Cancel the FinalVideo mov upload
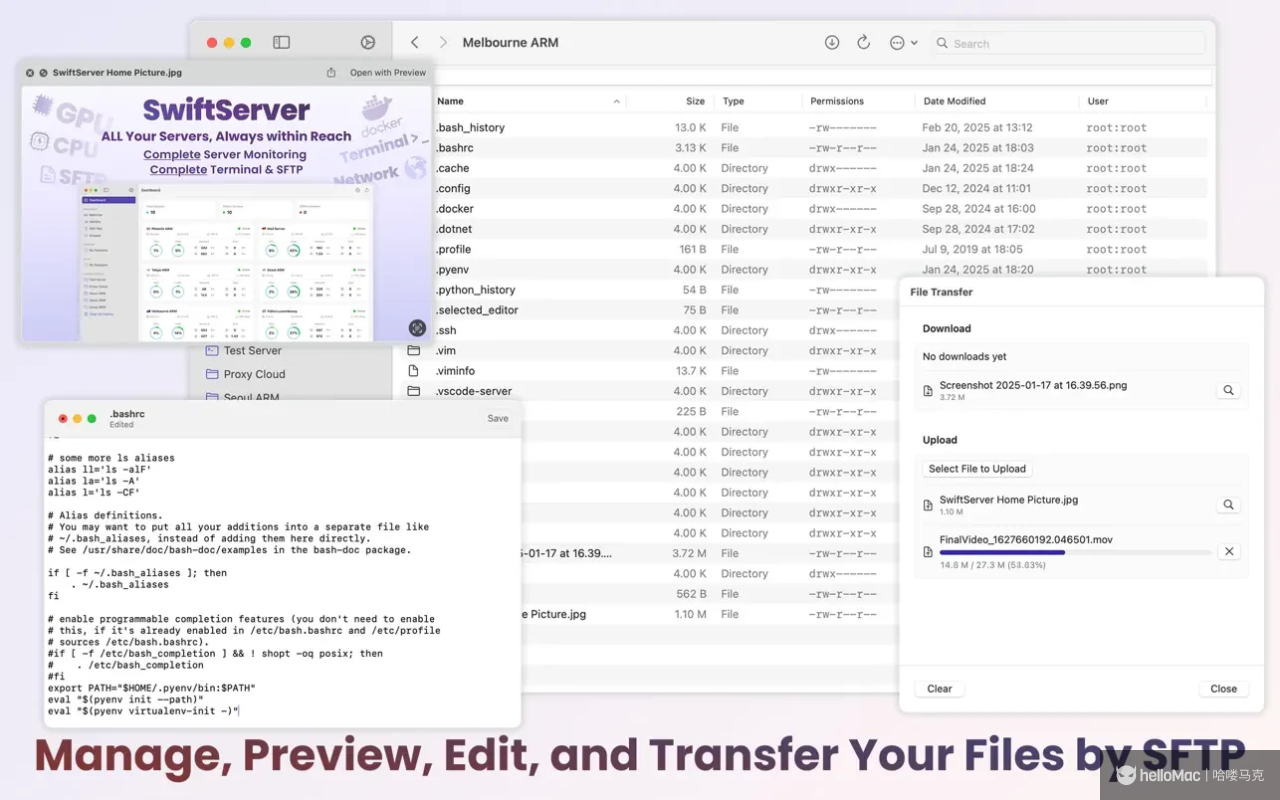1280x800 pixels. click(1229, 552)
